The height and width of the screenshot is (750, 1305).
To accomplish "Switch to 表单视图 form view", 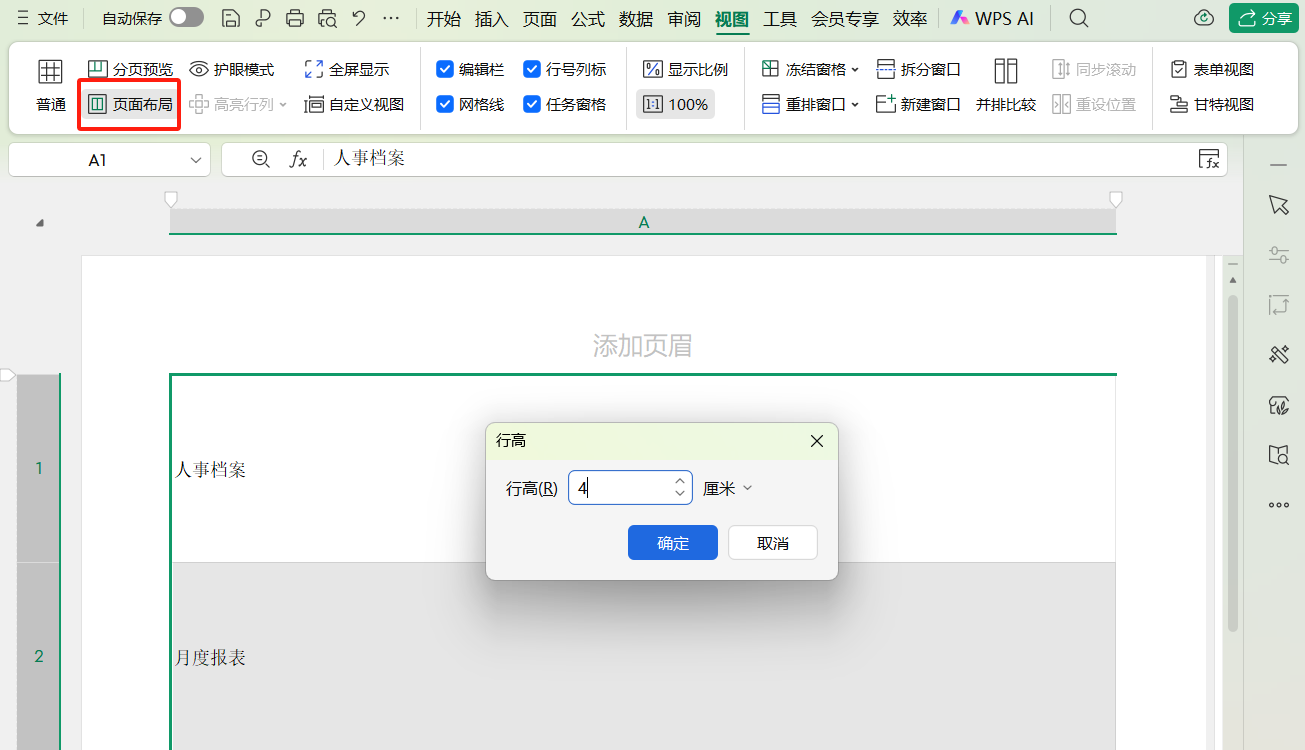I will point(1212,68).
